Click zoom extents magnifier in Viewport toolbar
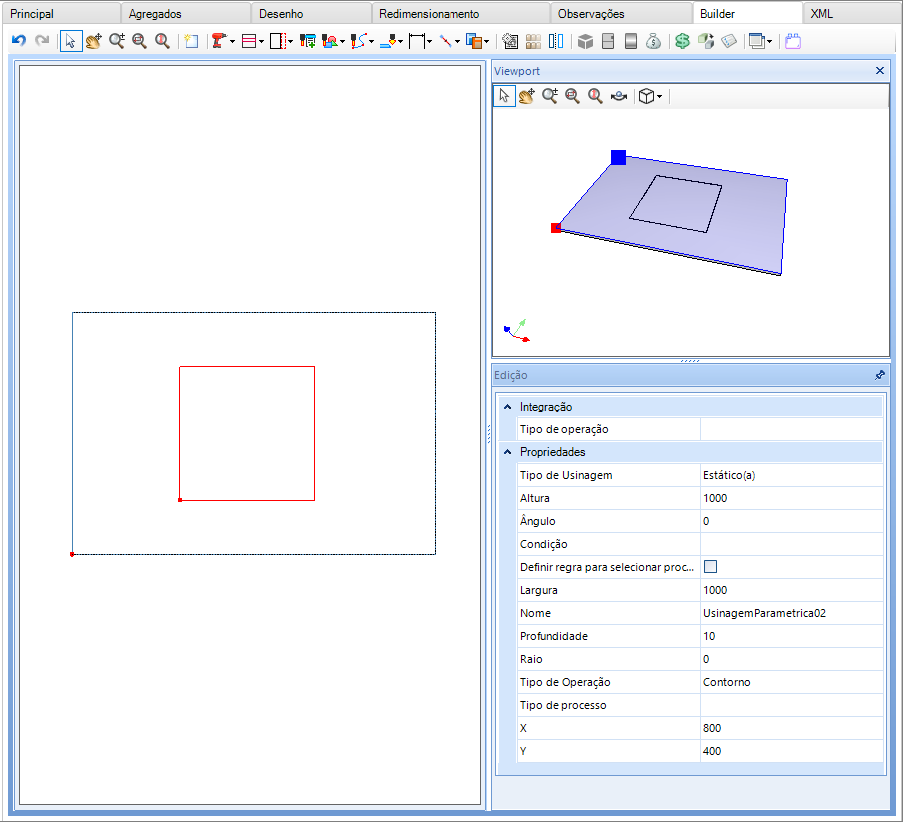 (596, 96)
